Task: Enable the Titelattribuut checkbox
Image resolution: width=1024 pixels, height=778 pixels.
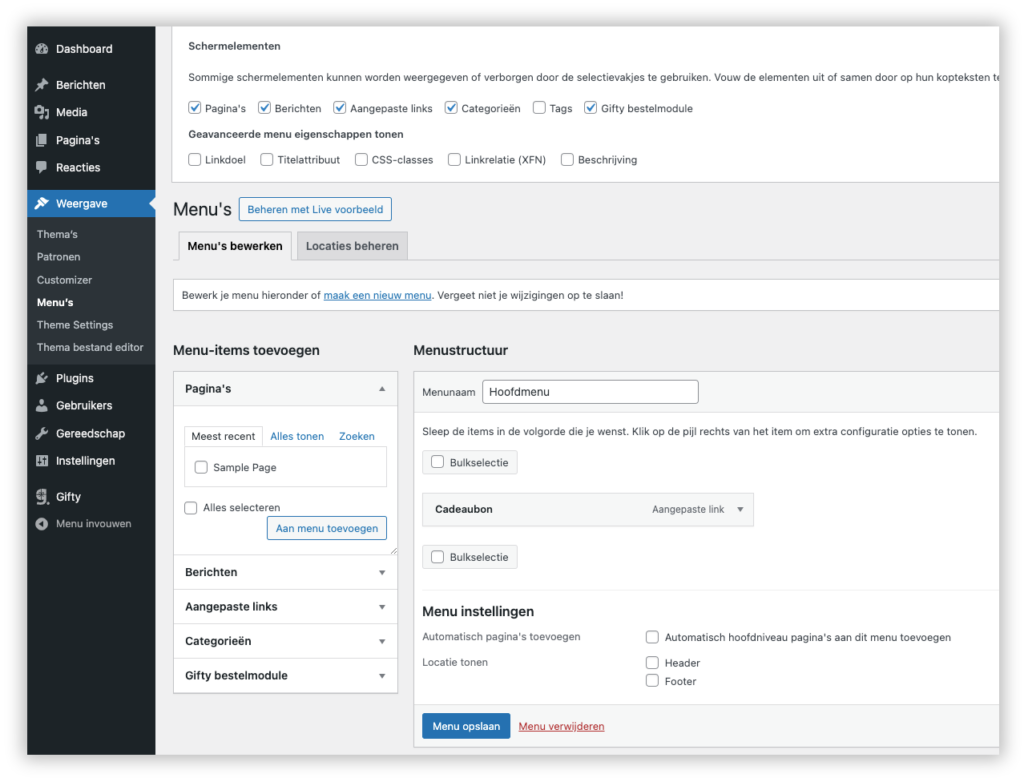Action: pyautogui.click(x=267, y=159)
